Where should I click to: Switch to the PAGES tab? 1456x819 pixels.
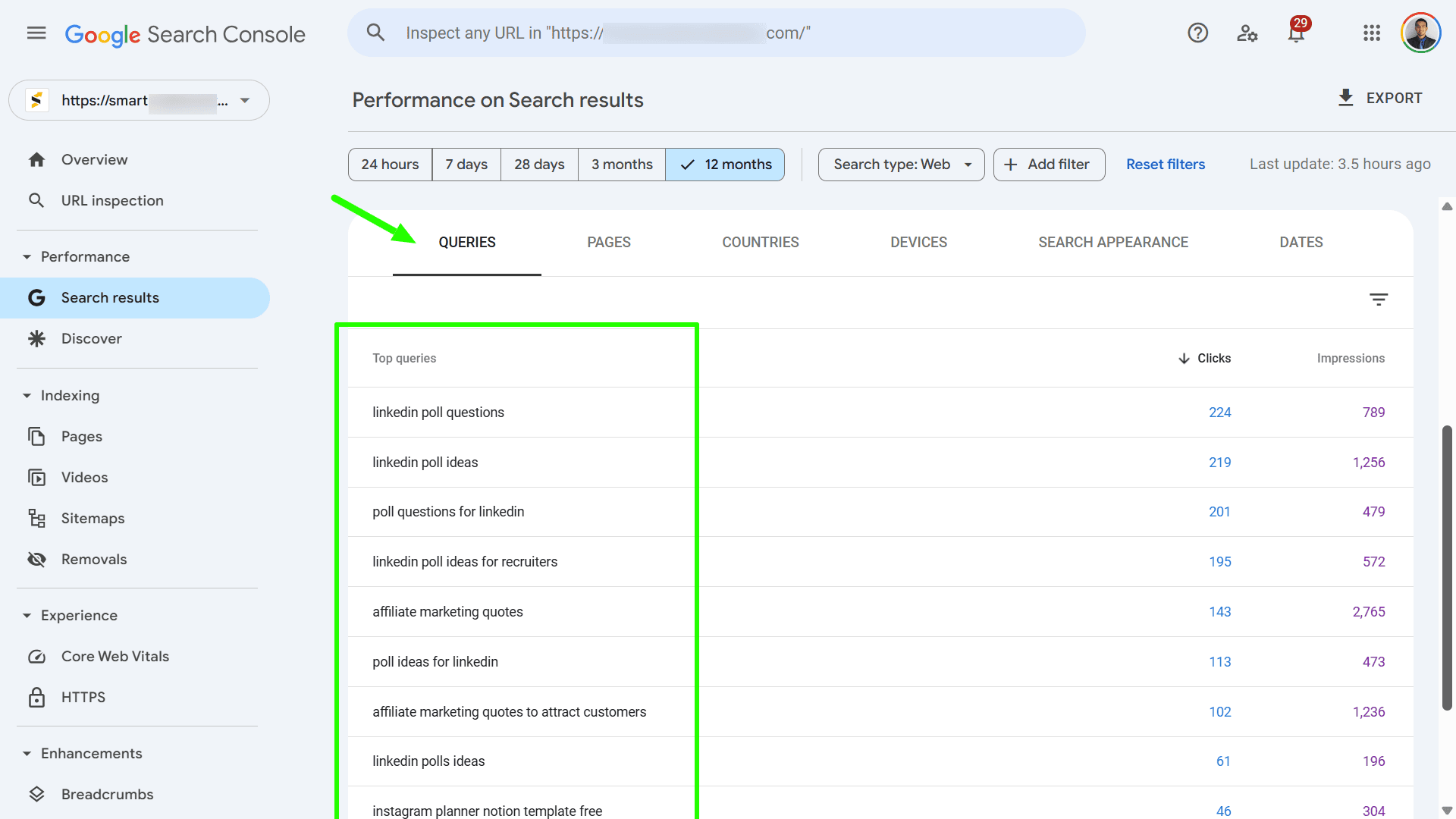point(609,243)
